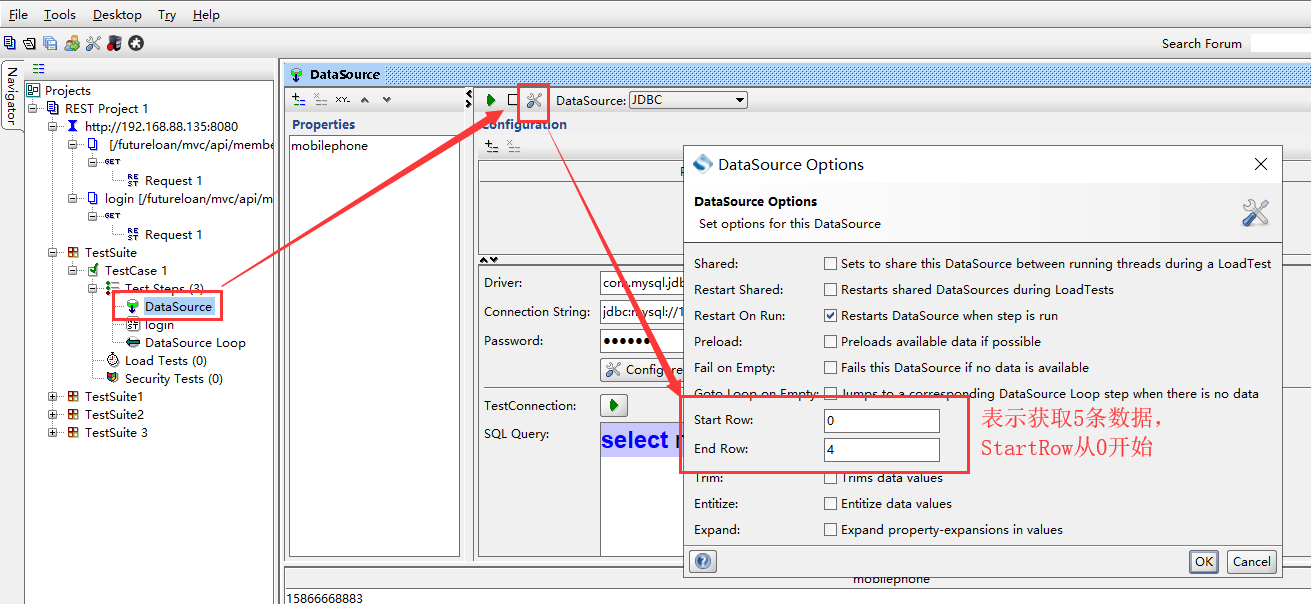Viewport: 1311px width, 604px height.
Task: Open the DataSource type JDBC dropdown
Action: point(688,100)
